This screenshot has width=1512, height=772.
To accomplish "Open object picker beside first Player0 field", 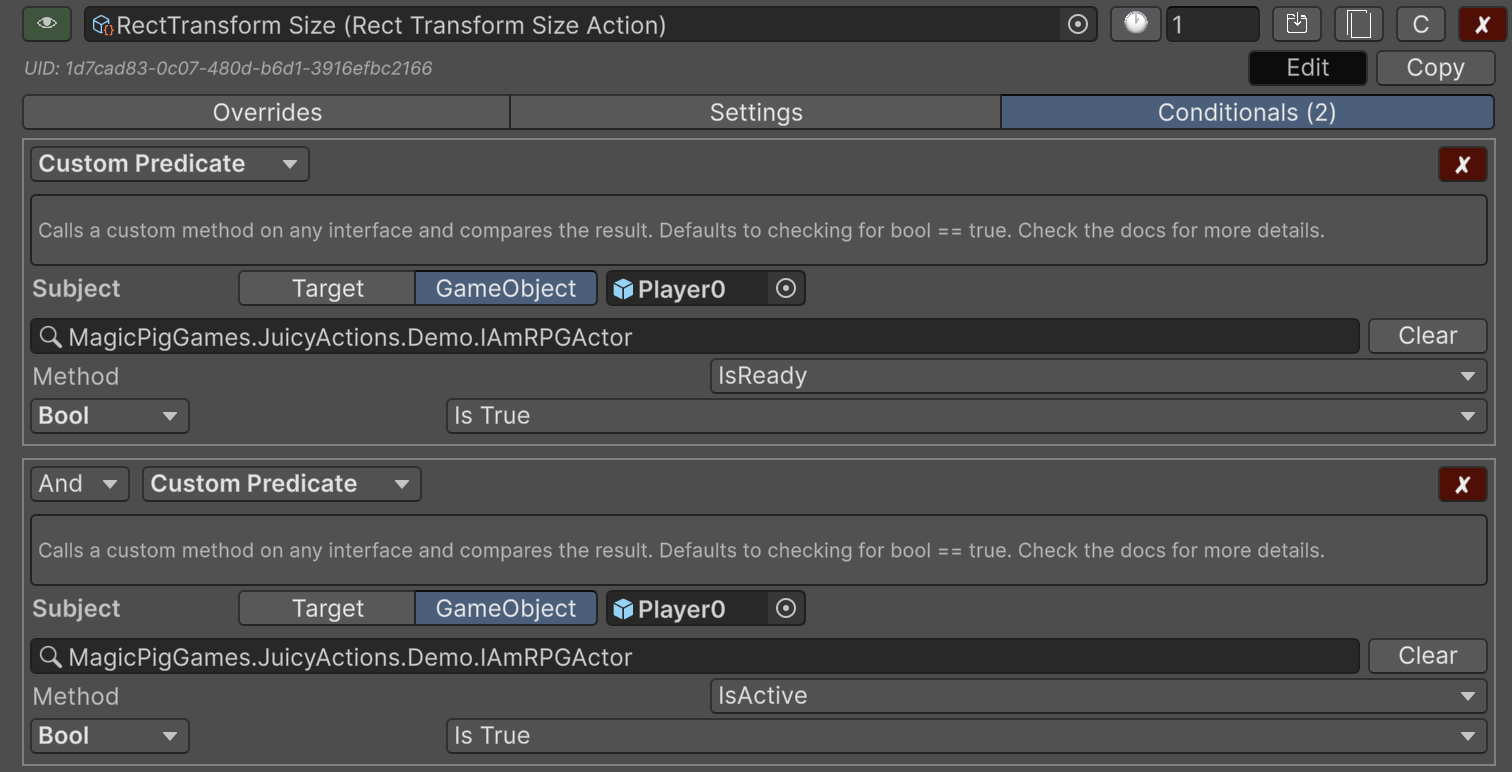I will click(x=786, y=289).
